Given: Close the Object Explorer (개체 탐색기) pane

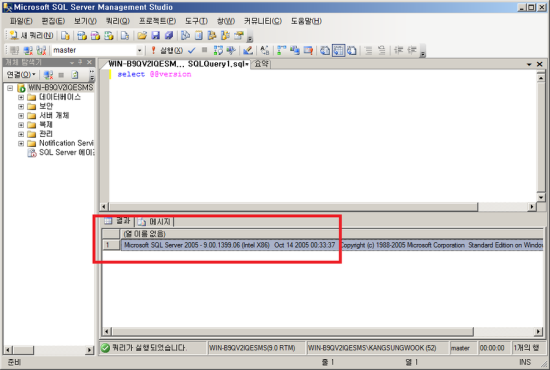Looking at the screenshot, I should [x=89, y=62].
